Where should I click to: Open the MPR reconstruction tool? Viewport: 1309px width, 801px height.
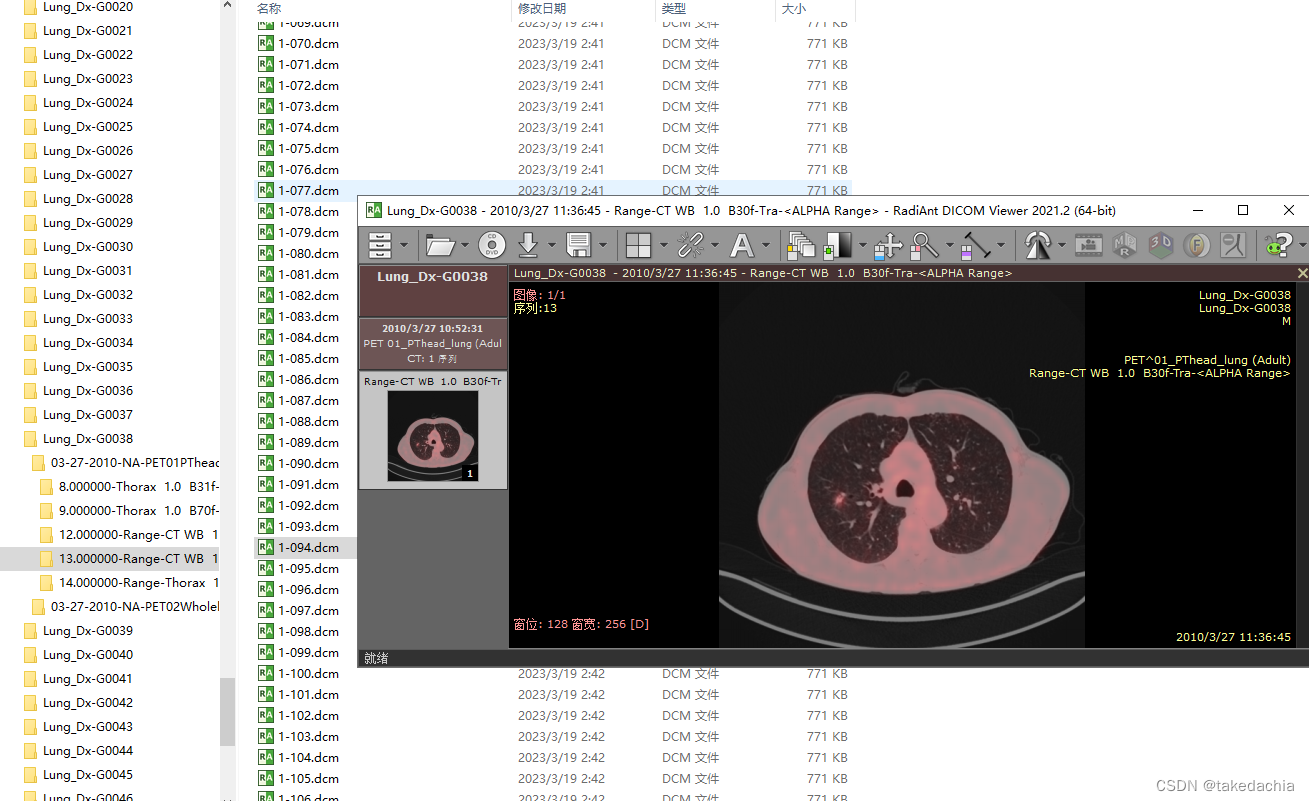click(1123, 245)
